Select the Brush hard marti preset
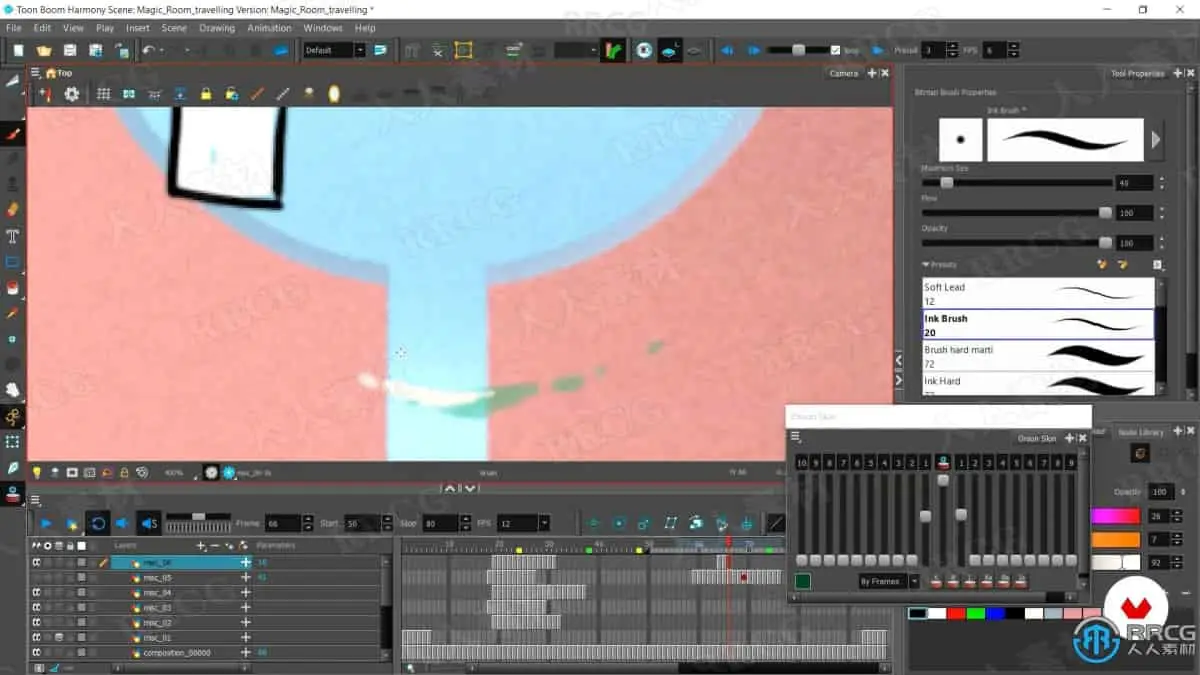The width and height of the screenshot is (1200, 675). (x=1038, y=357)
